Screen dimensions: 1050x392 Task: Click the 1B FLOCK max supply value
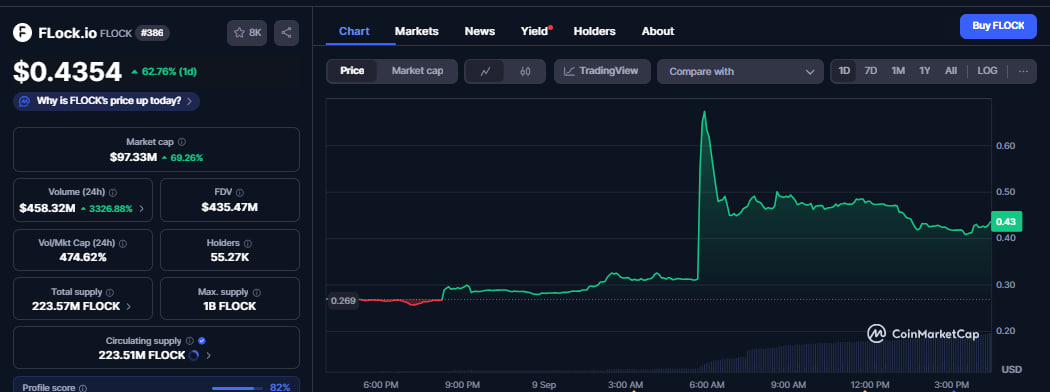tap(230, 306)
